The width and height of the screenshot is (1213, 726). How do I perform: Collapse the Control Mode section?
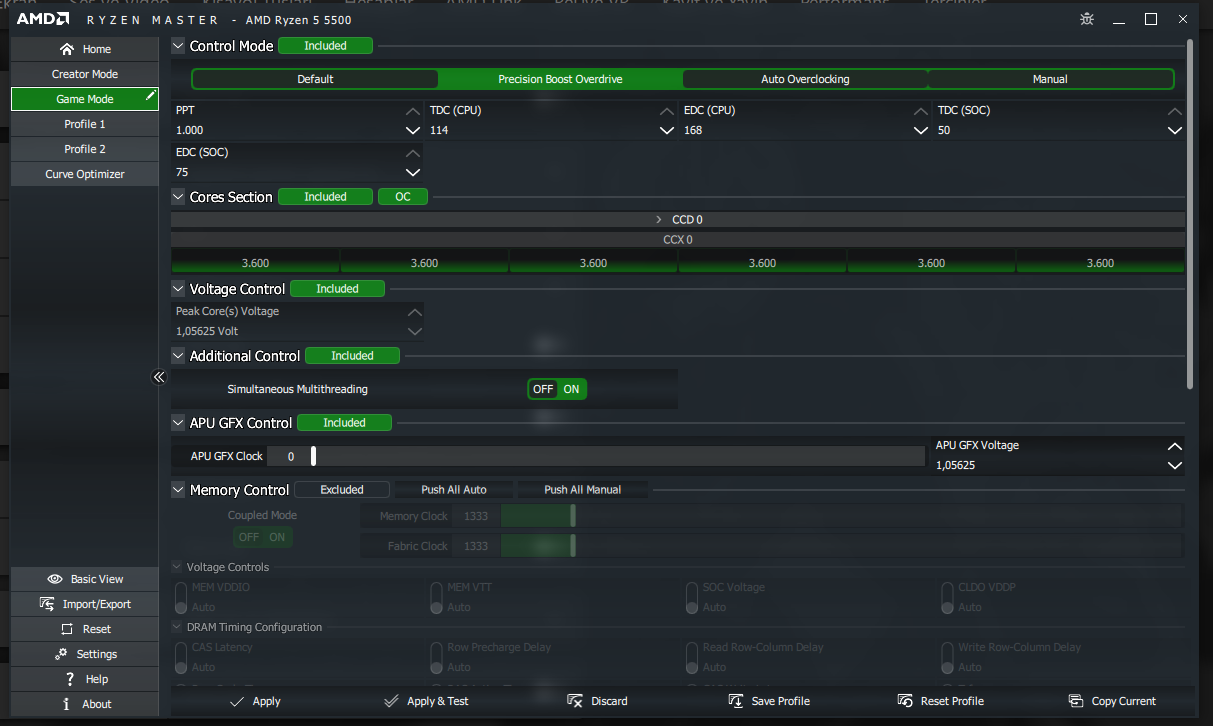tap(178, 46)
